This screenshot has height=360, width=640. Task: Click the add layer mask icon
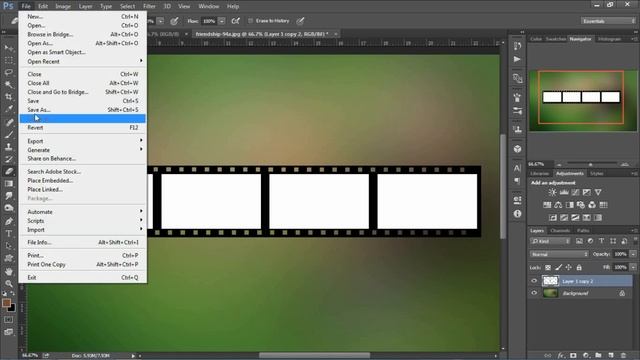point(573,356)
